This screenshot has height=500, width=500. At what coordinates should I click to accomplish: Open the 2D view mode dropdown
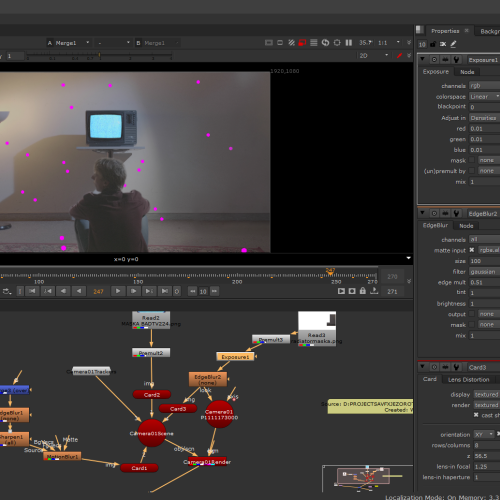point(373,56)
